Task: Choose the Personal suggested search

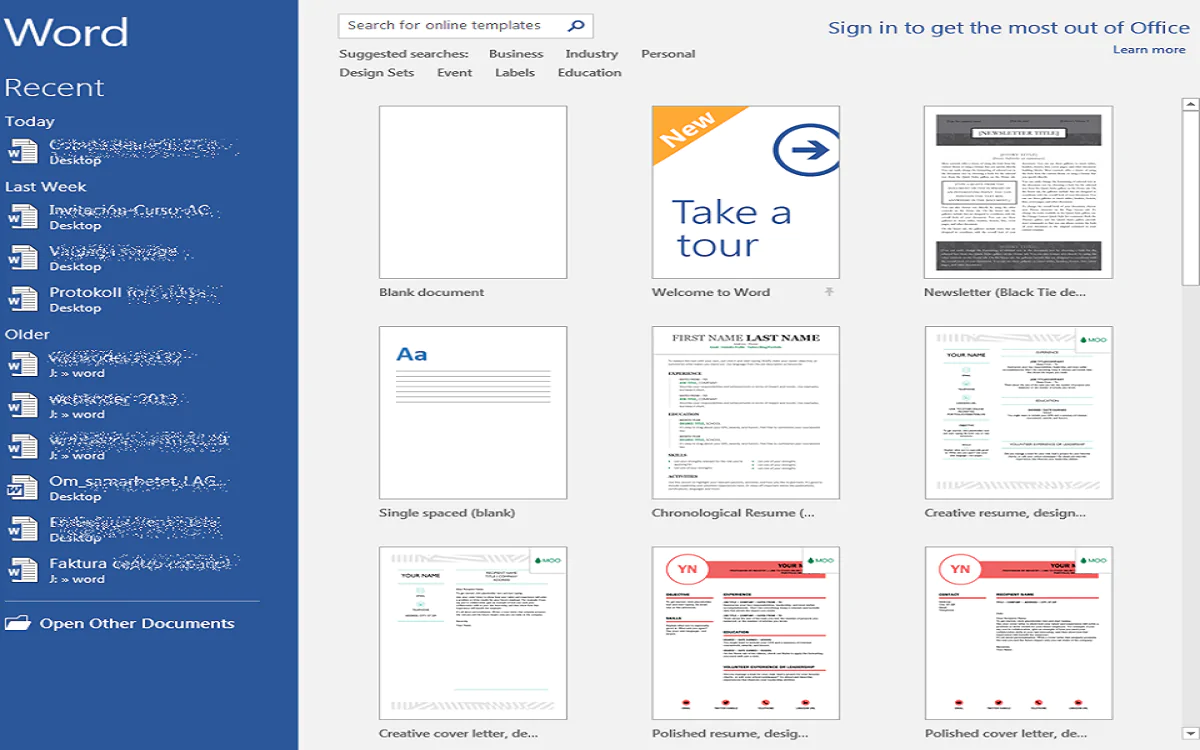Action: tap(668, 54)
